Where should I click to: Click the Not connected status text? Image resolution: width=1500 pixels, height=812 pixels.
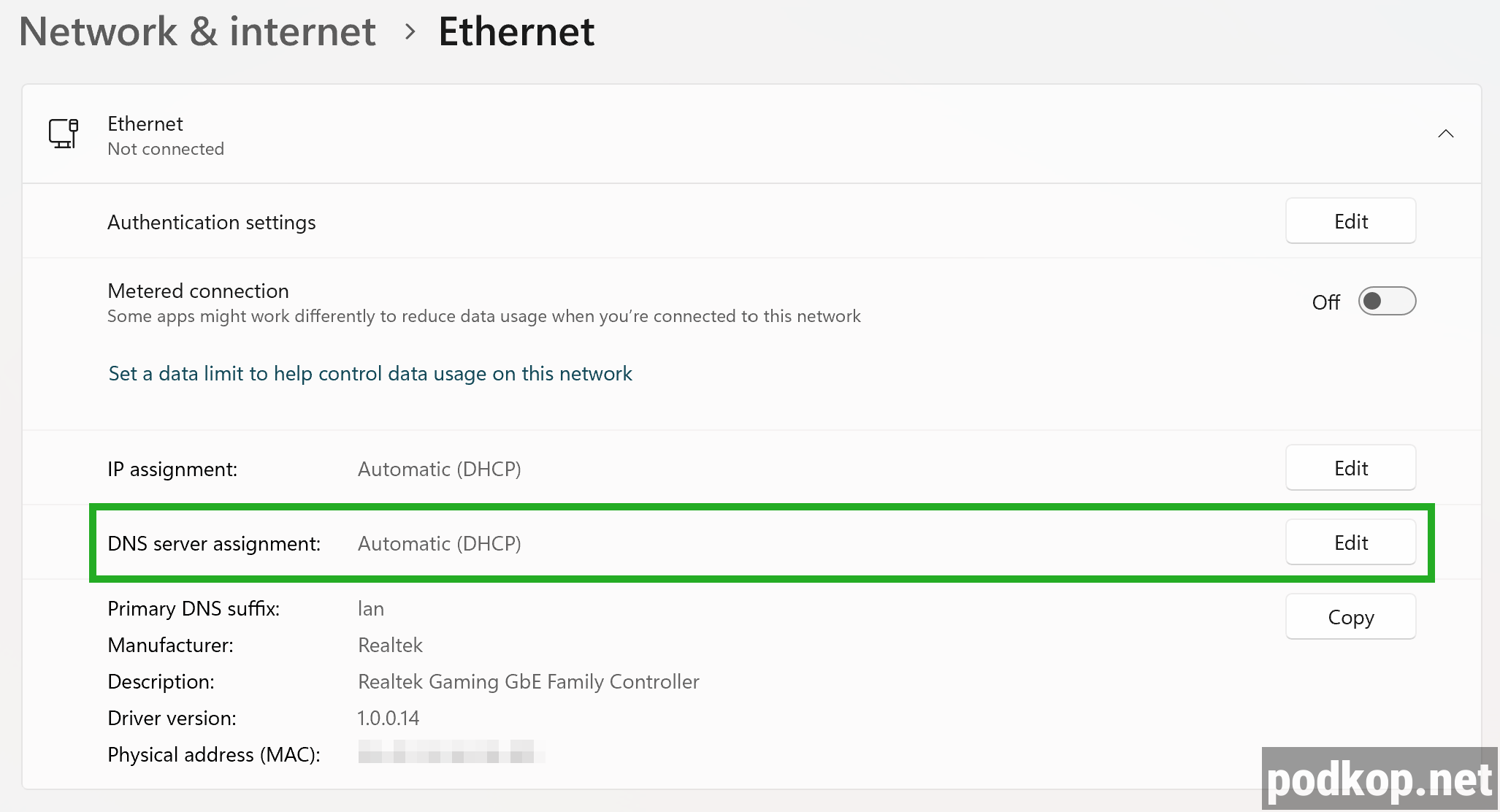point(166,149)
